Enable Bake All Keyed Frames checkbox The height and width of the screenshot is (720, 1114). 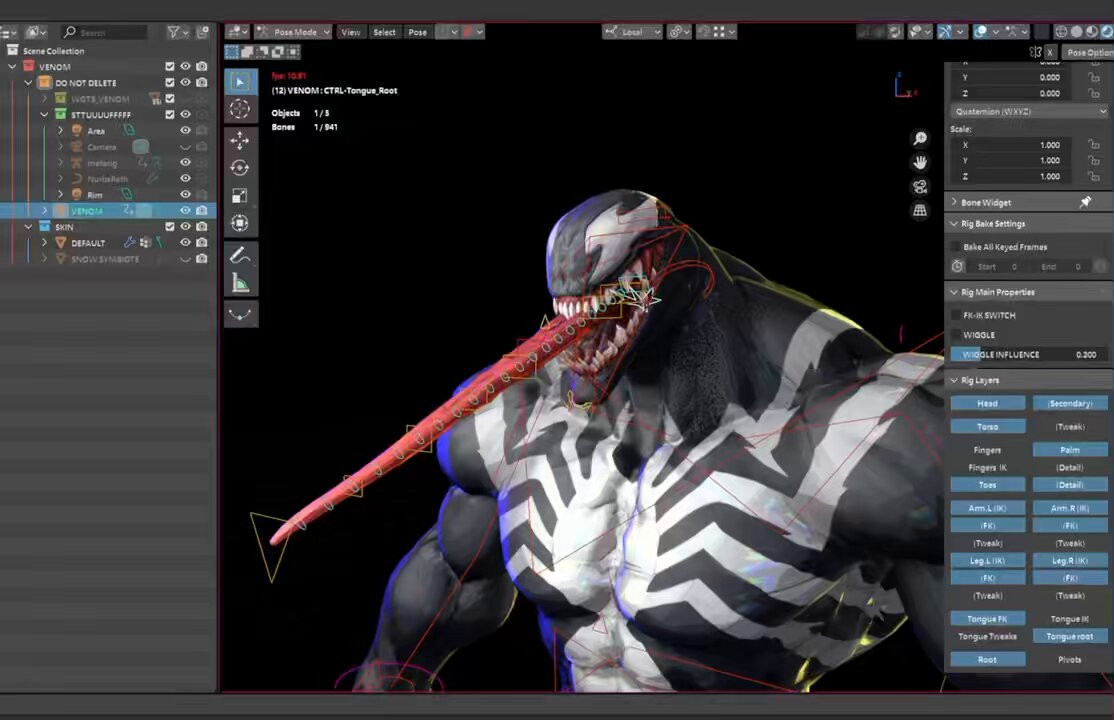pyautogui.click(x=956, y=247)
